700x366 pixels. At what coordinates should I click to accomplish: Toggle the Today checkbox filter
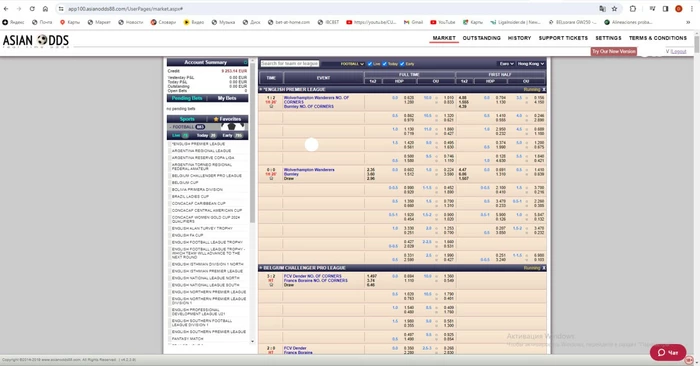pos(384,64)
